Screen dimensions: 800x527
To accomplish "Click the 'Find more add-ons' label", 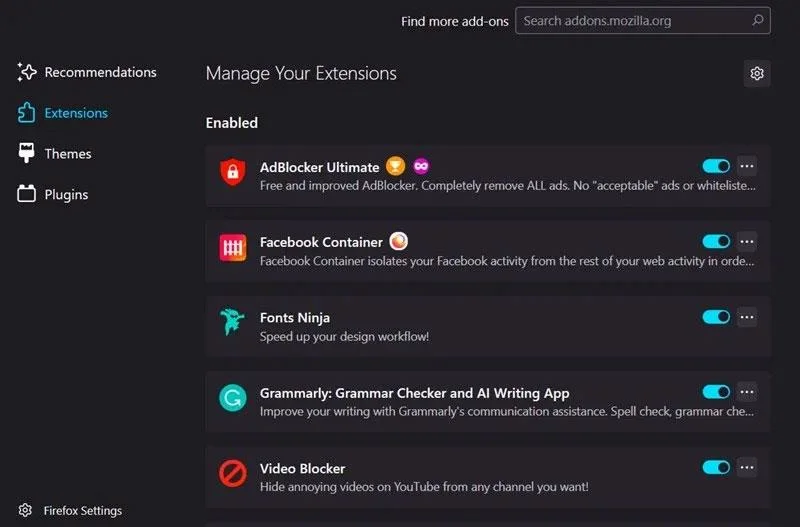I will [455, 21].
